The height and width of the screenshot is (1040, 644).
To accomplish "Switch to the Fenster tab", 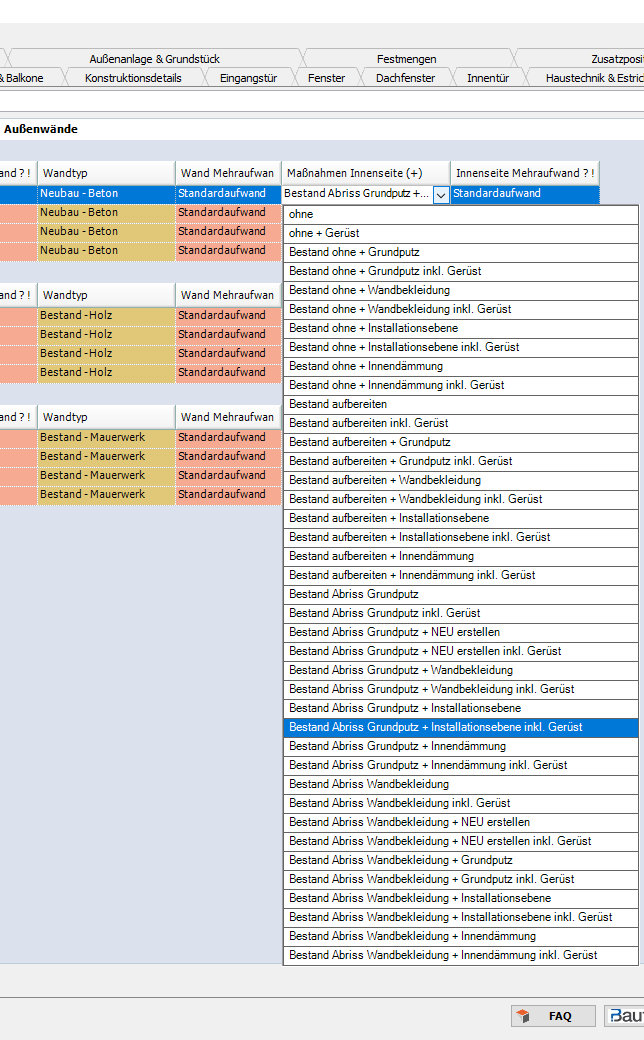I will click(x=326, y=78).
